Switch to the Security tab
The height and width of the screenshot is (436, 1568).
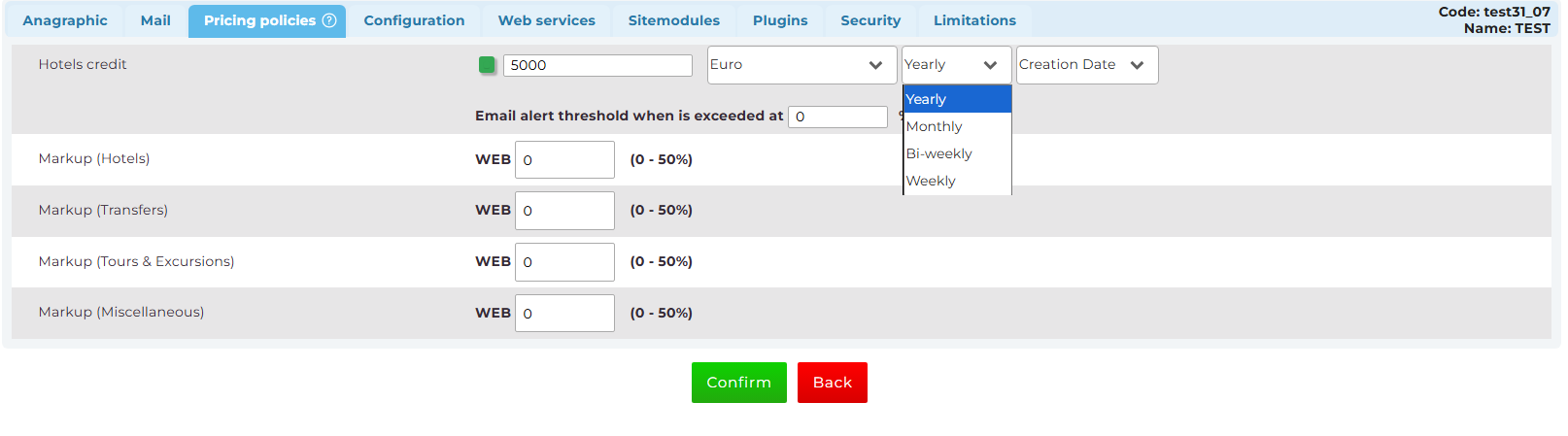click(870, 20)
